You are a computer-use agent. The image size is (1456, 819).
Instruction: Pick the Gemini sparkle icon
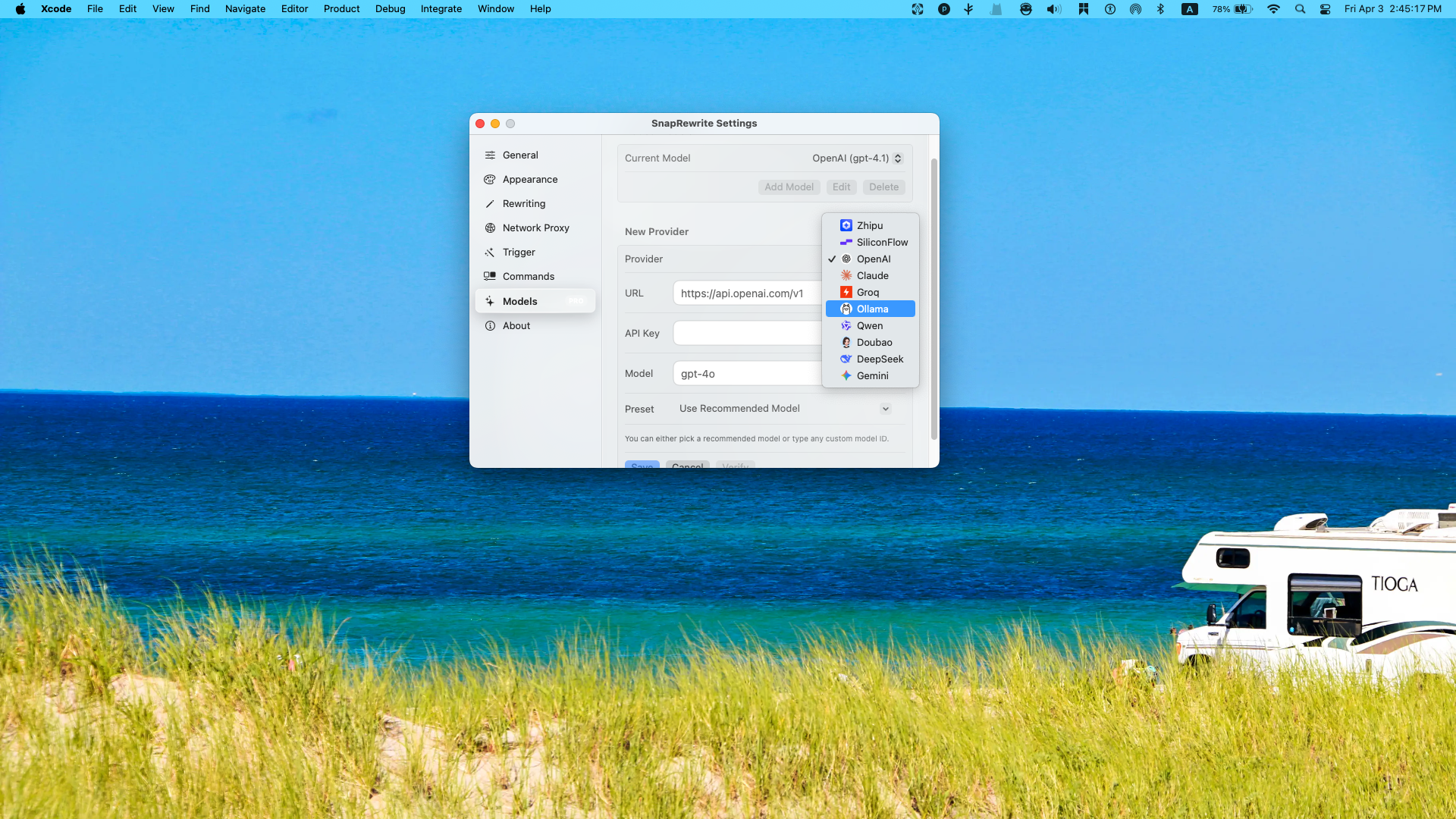[846, 375]
